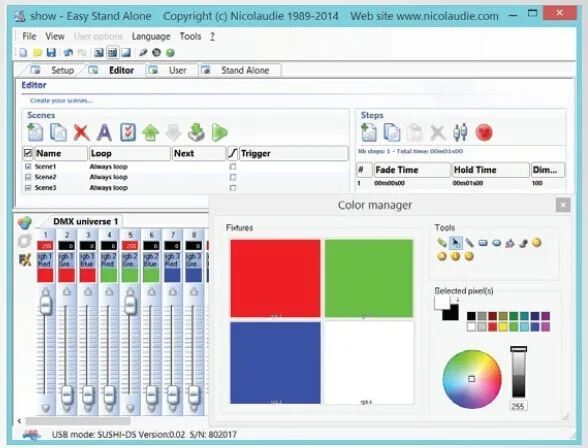Select the blue fixture square
This screenshot has height=448, width=588.
276,363
